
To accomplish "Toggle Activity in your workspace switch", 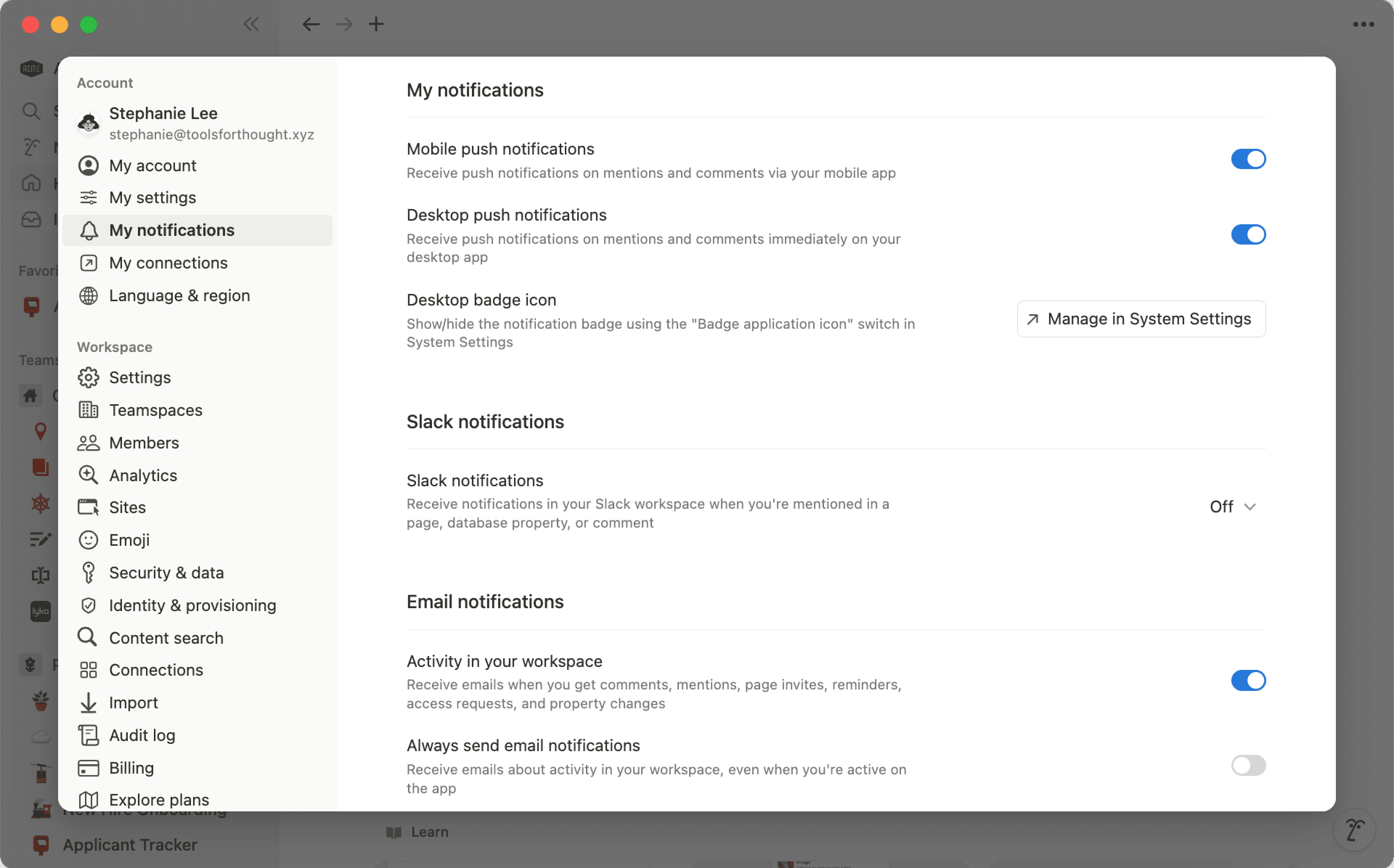I will point(1248,681).
